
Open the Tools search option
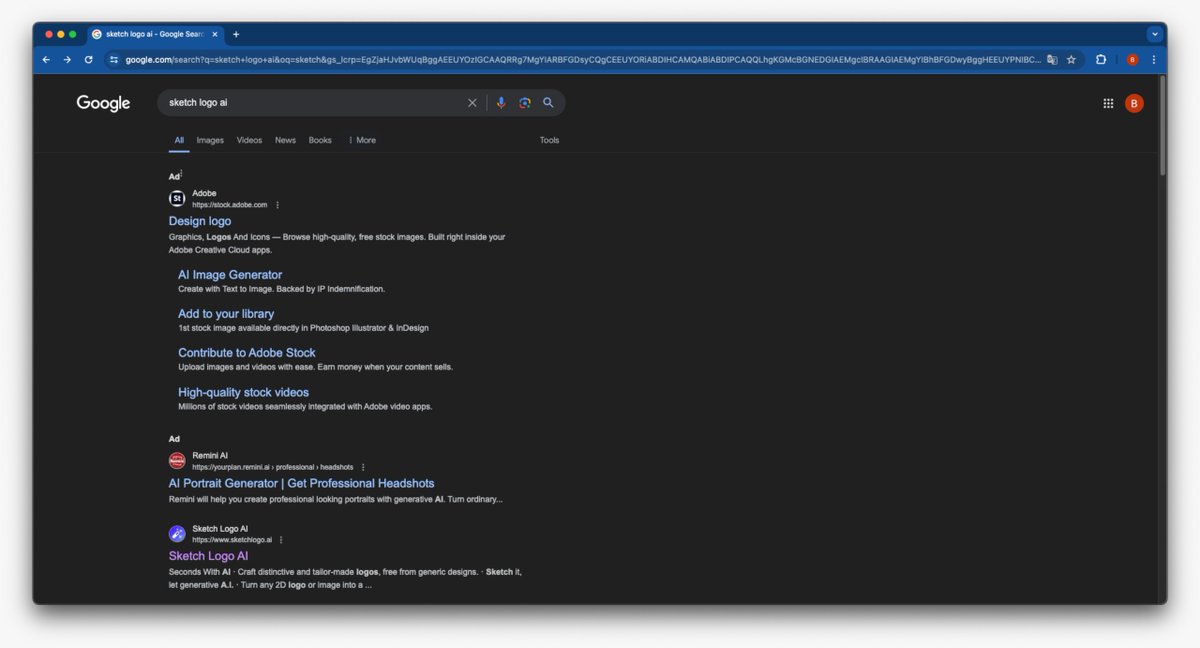click(550, 140)
